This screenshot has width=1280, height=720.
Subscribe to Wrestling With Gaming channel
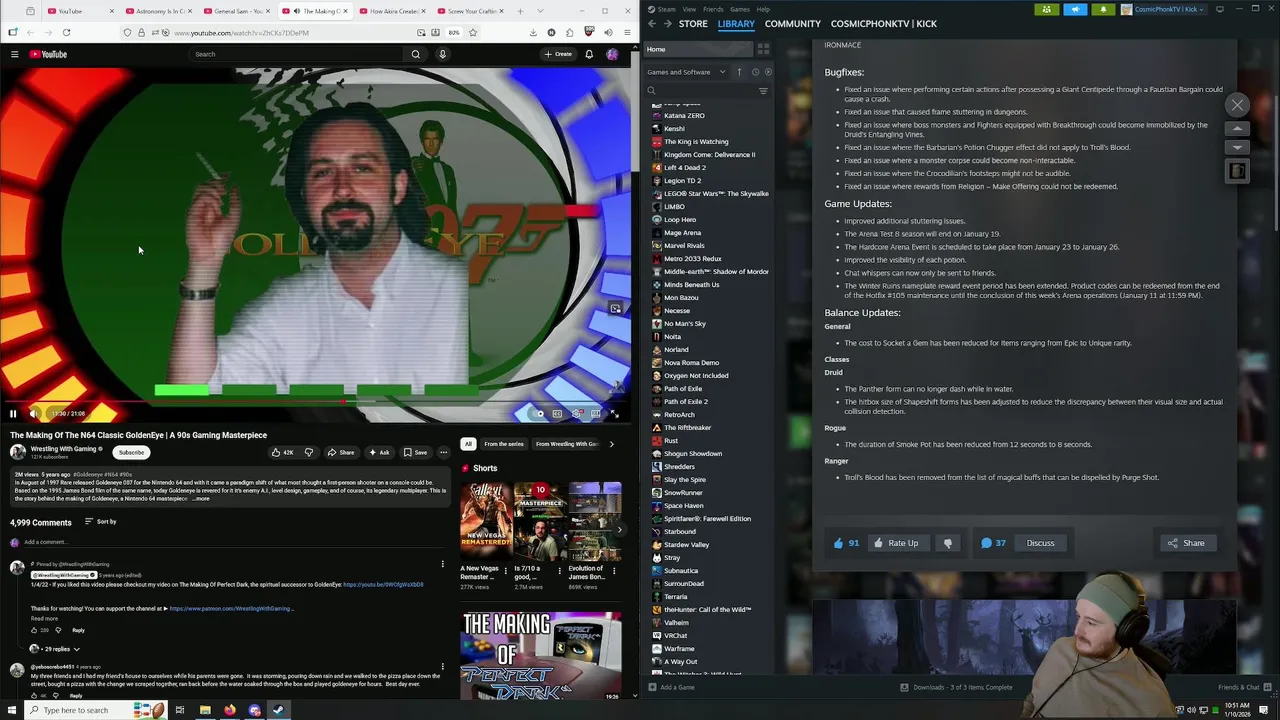coord(131,452)
